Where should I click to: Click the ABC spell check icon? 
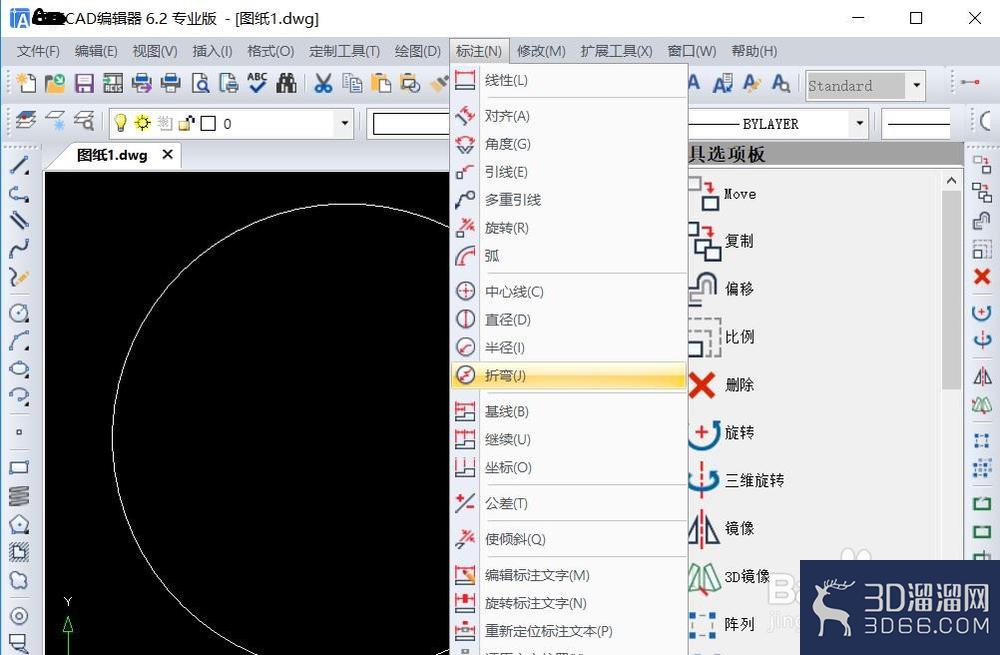(x=258, y=83)
